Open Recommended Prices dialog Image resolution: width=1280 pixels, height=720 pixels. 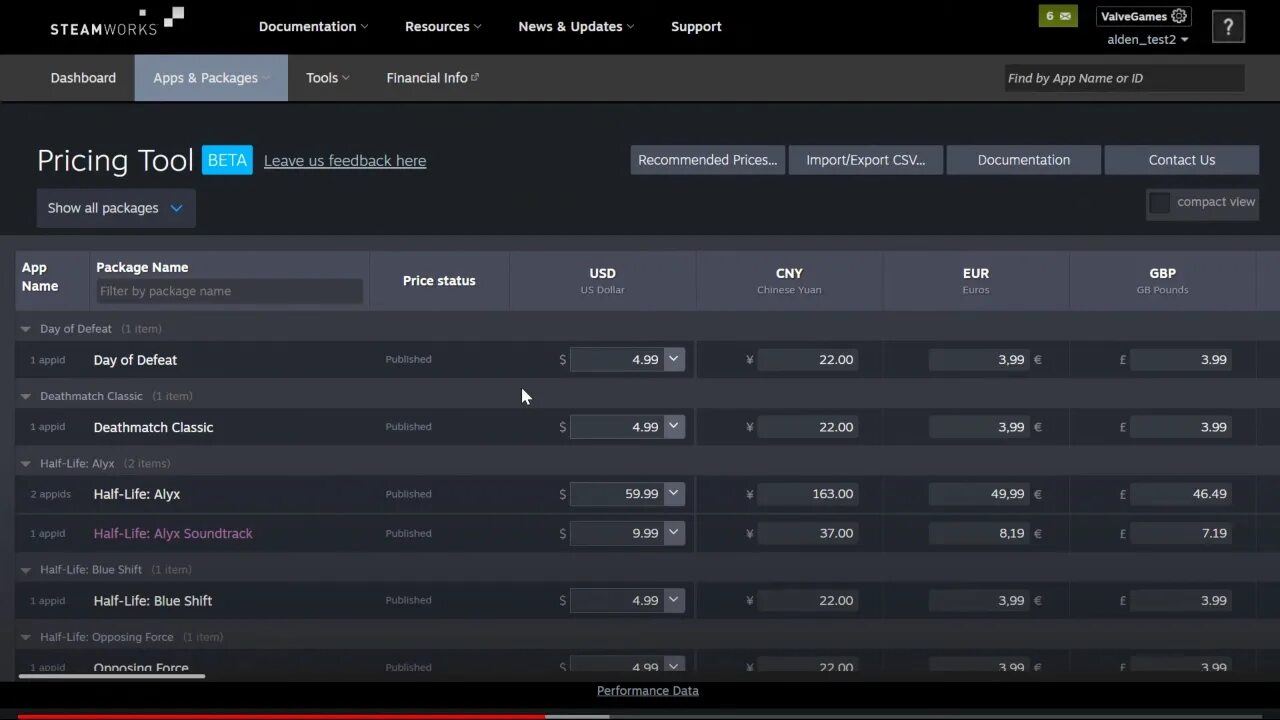pos(707,160)
